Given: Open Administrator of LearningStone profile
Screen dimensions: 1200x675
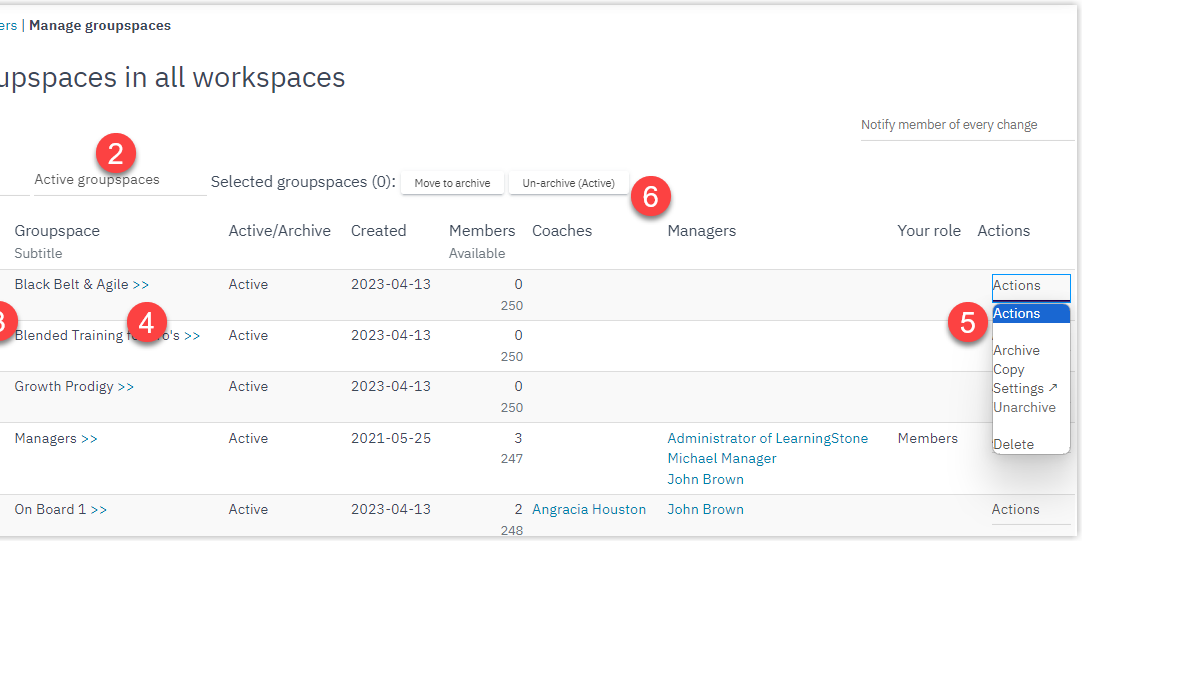Looking at the screenshot, I should (x=768, y=438).
